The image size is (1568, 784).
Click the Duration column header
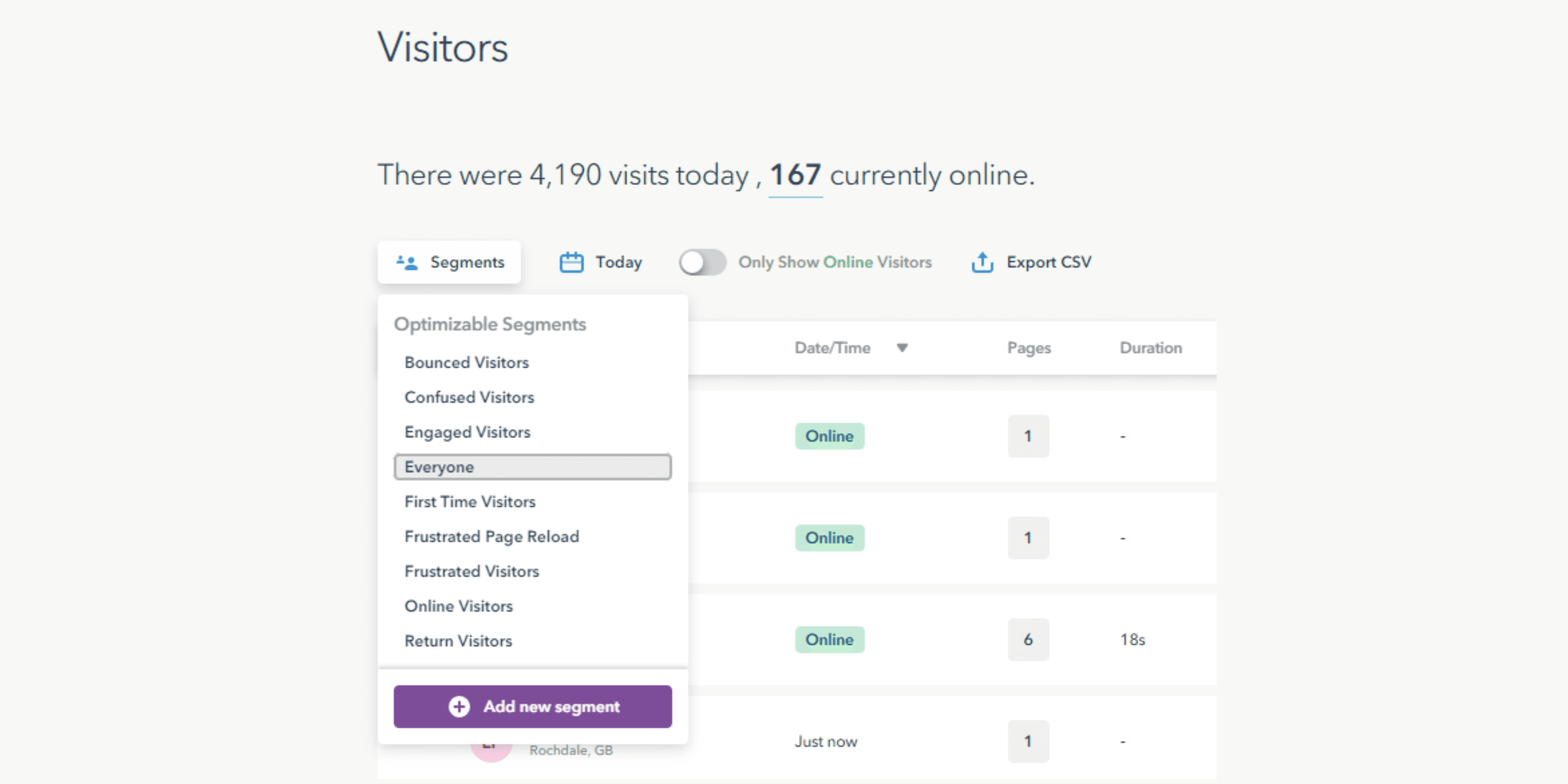pos(1151,348)
